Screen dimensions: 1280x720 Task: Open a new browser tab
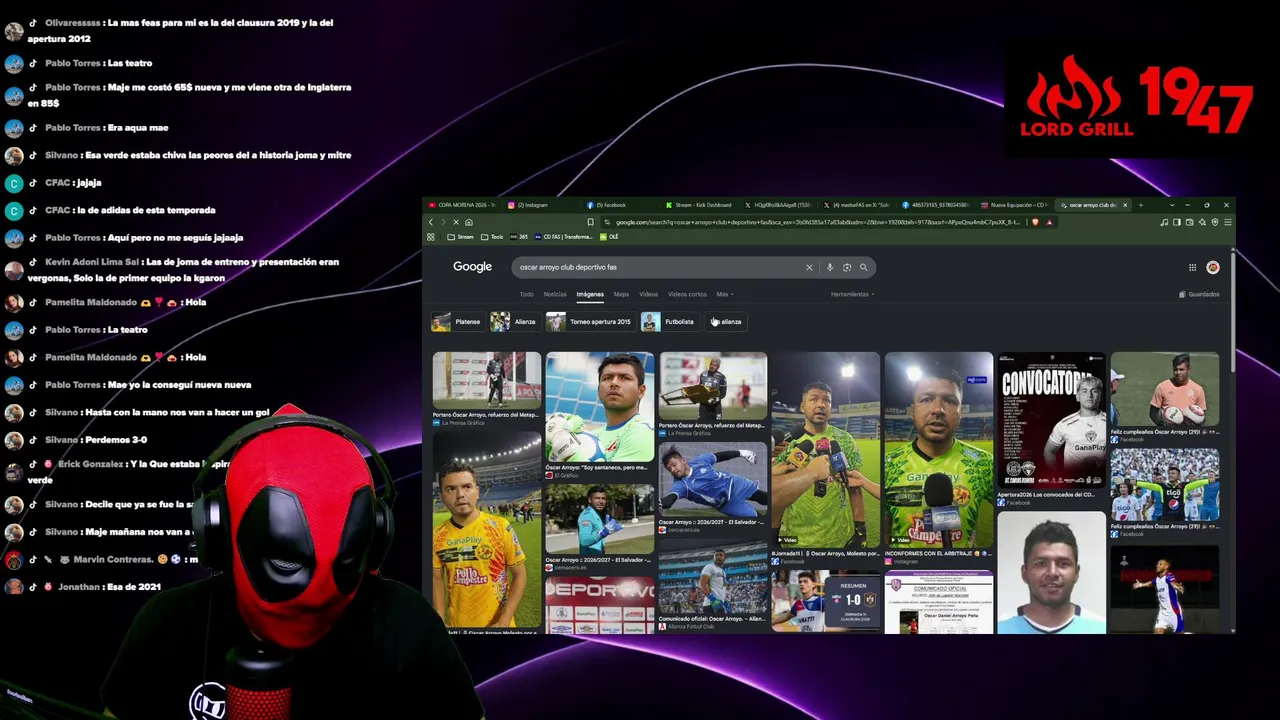pos(1141,205)
